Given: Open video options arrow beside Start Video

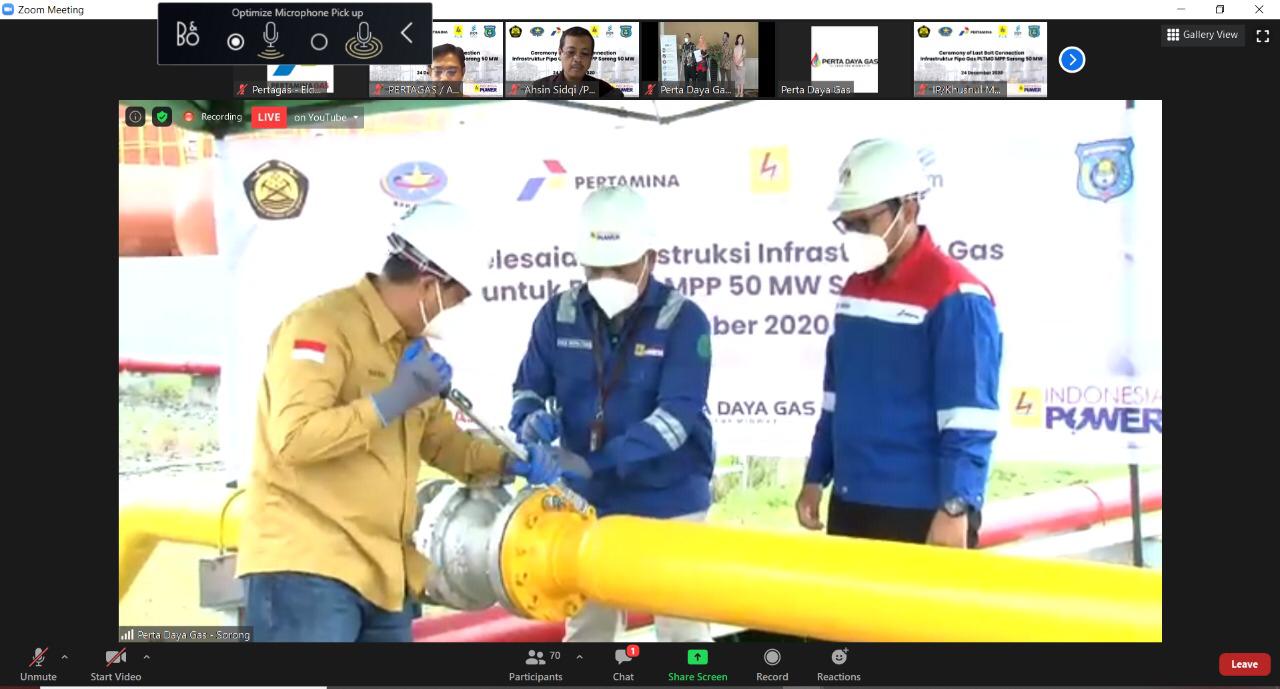Looking at the screenshot, I should tap(146, 657).
